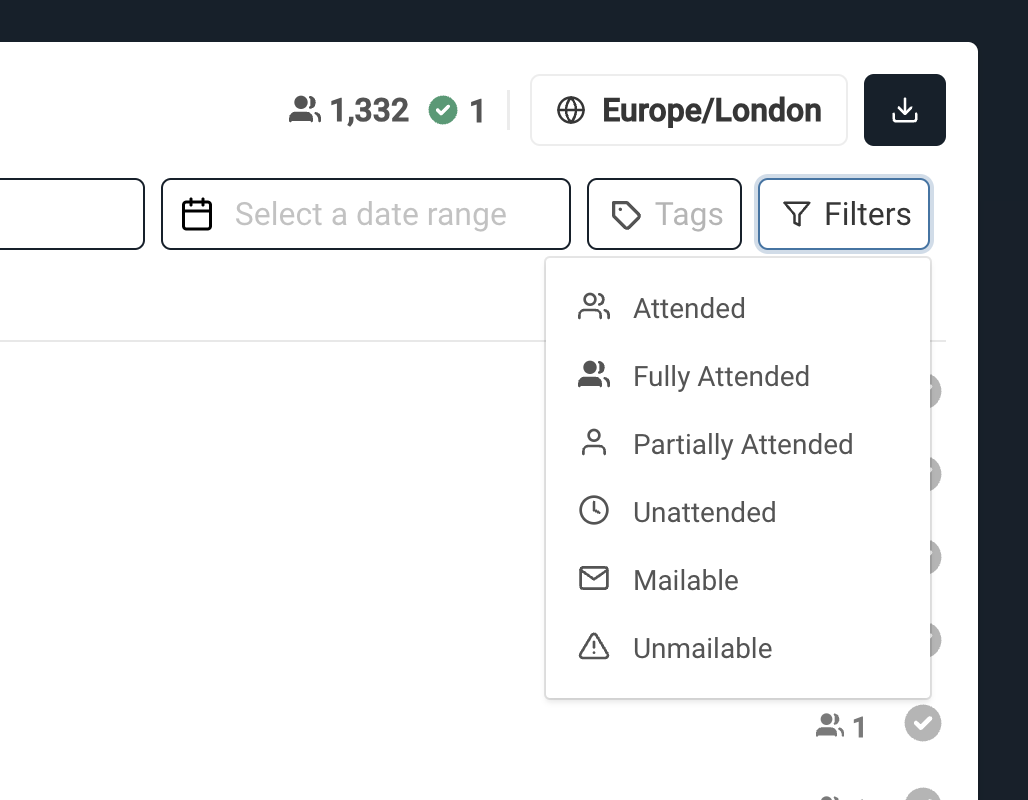Screen dimensions: 1028x800
Task: Click the people icon beside 1,332
Action: (x=305, y=110)
